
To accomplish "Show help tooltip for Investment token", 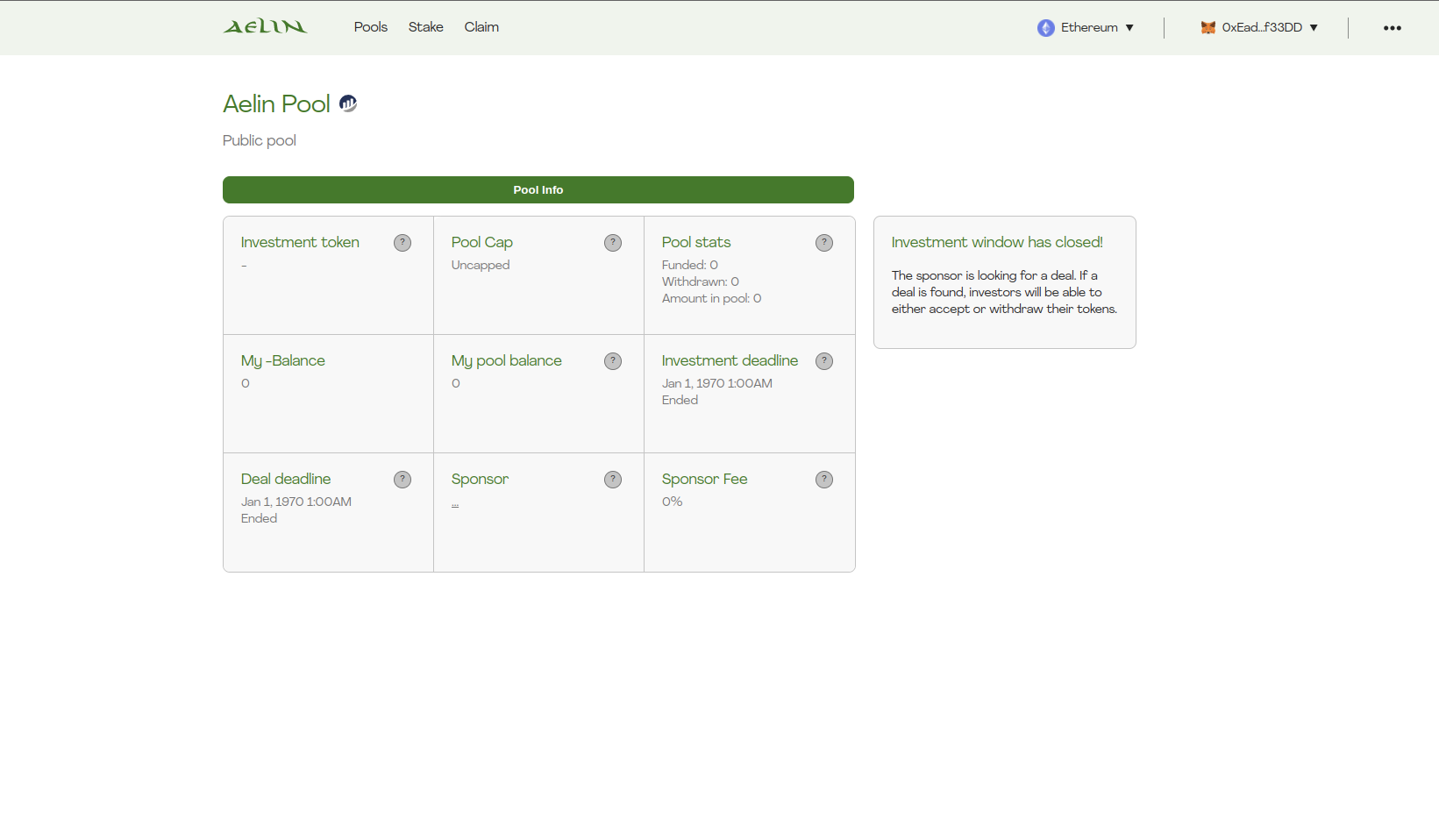I will [x=402, y=243].
